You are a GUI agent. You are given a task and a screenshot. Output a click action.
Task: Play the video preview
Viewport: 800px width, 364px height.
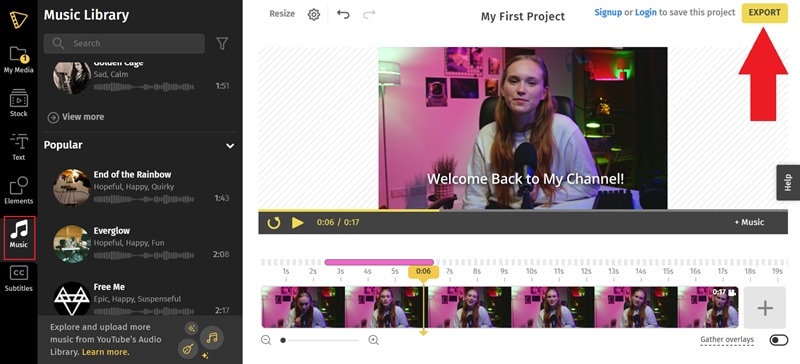(297, 223)
